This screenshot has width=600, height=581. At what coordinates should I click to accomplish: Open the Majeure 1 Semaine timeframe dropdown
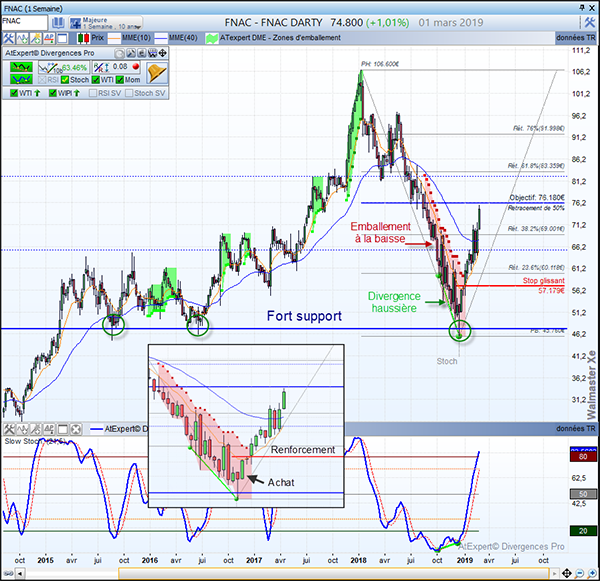[106, 23]
